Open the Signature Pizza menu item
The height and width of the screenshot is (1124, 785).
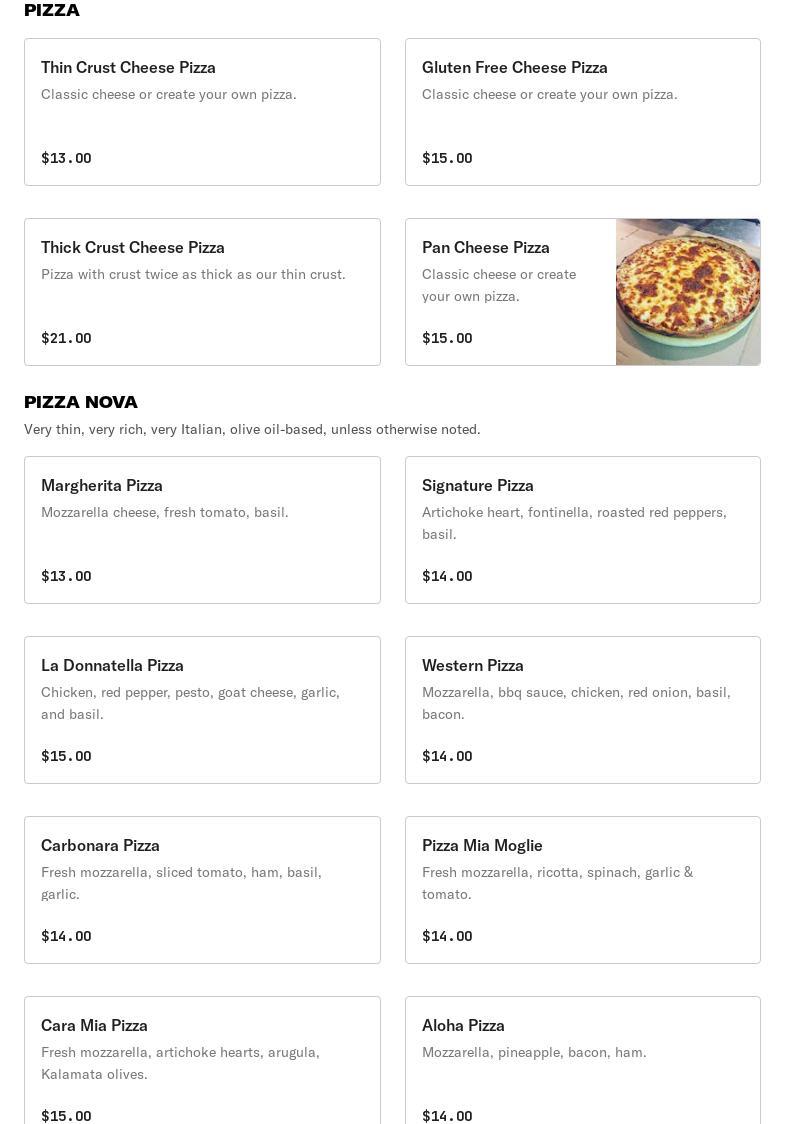(x=582, y=530)
